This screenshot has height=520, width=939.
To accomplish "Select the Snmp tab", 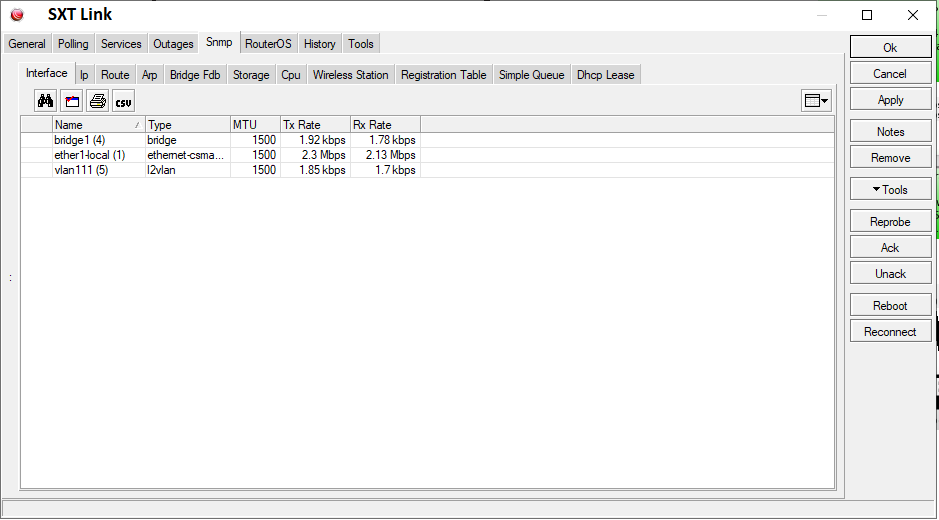I will pyautogui.click(x=219, y=42).
